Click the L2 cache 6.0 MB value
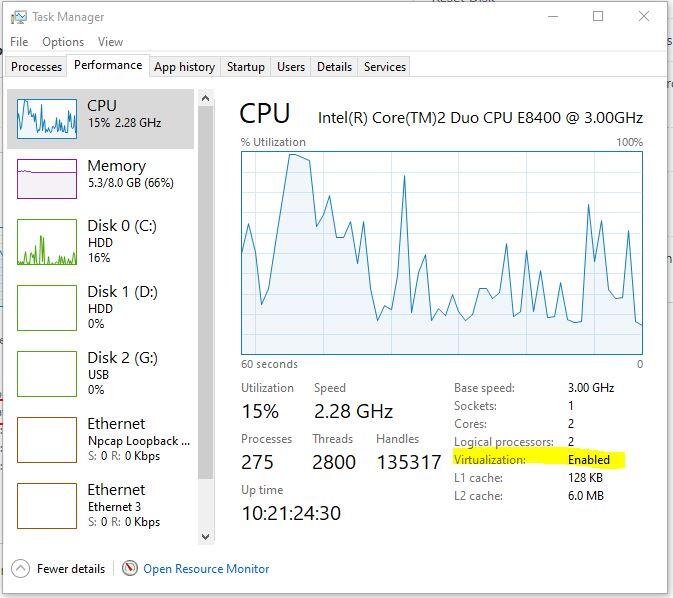673x598 pixels. pos(586,496)
